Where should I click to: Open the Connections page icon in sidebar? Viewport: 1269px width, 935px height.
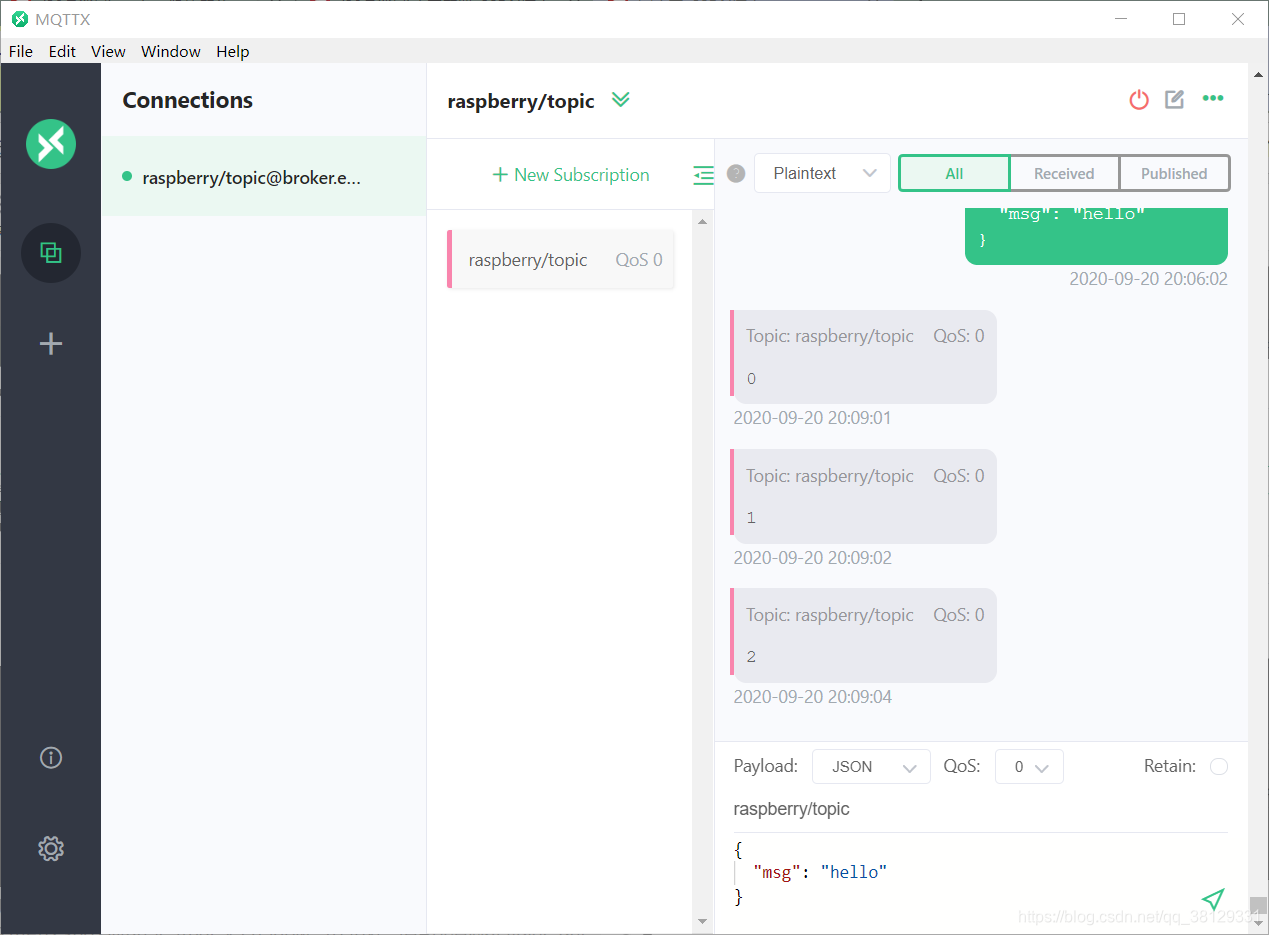pos(51,252)
